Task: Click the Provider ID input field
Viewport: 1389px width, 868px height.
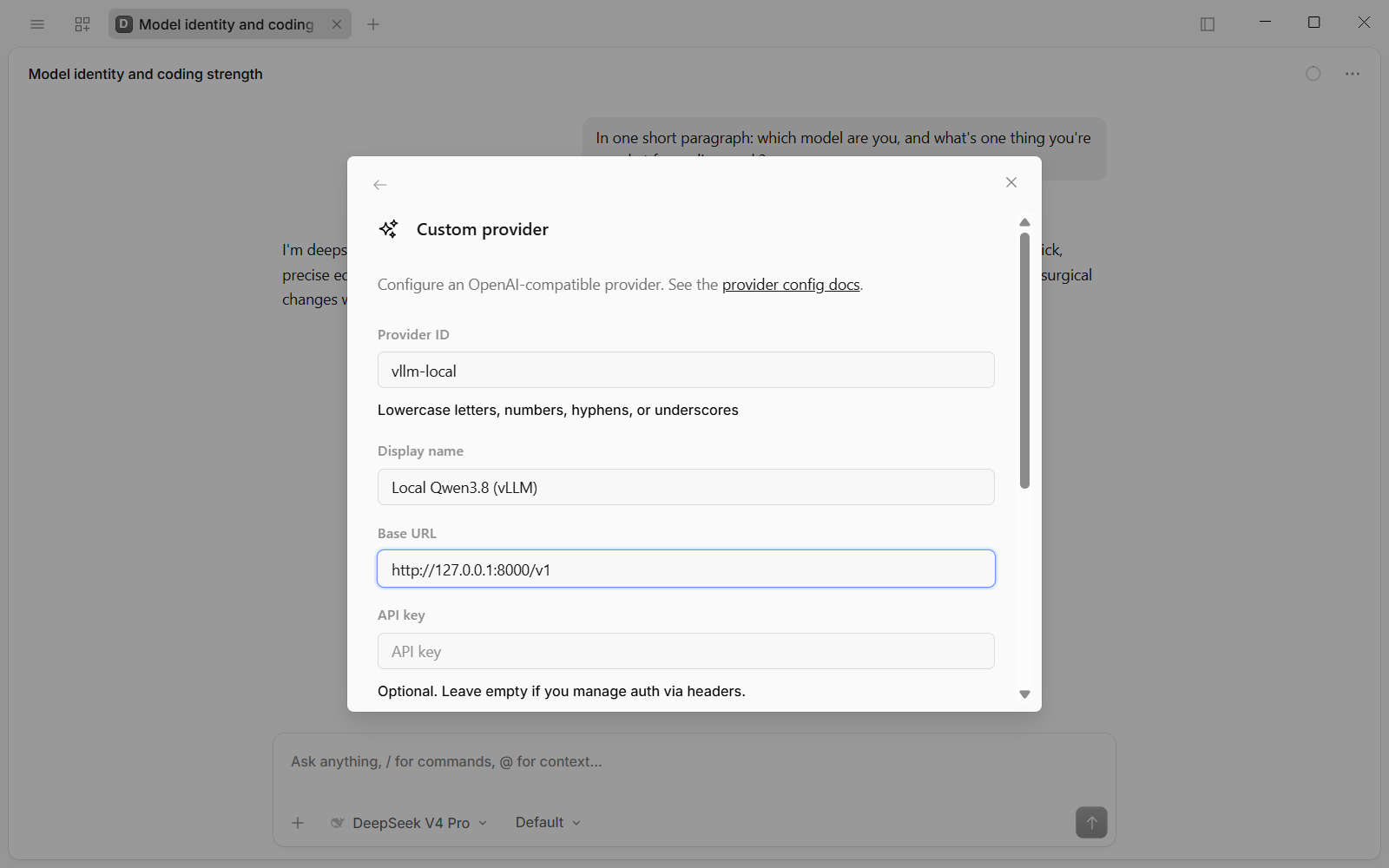Action: pyautogui.click(x=686, y=371)
